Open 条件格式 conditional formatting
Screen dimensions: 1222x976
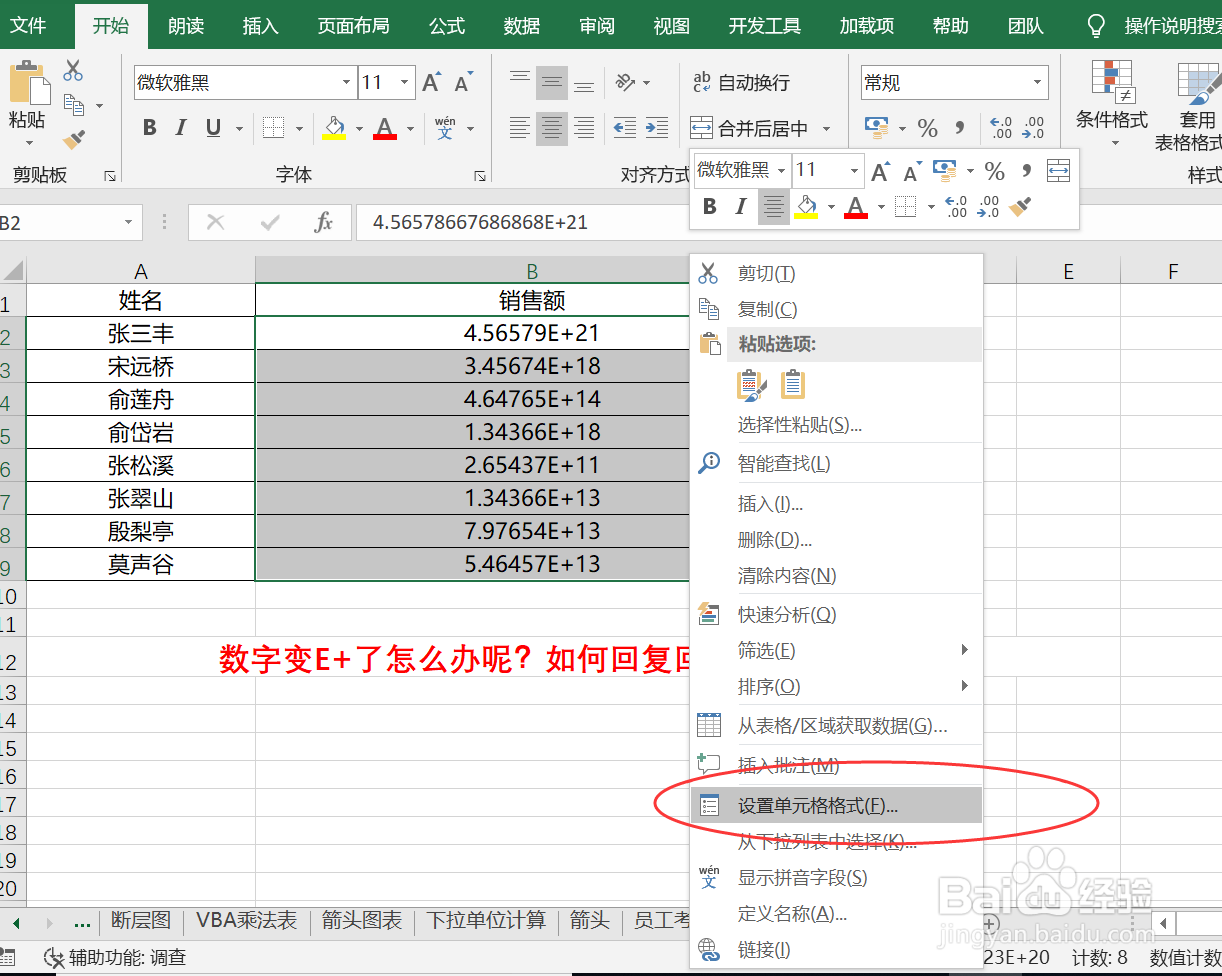click(1111, 103)
